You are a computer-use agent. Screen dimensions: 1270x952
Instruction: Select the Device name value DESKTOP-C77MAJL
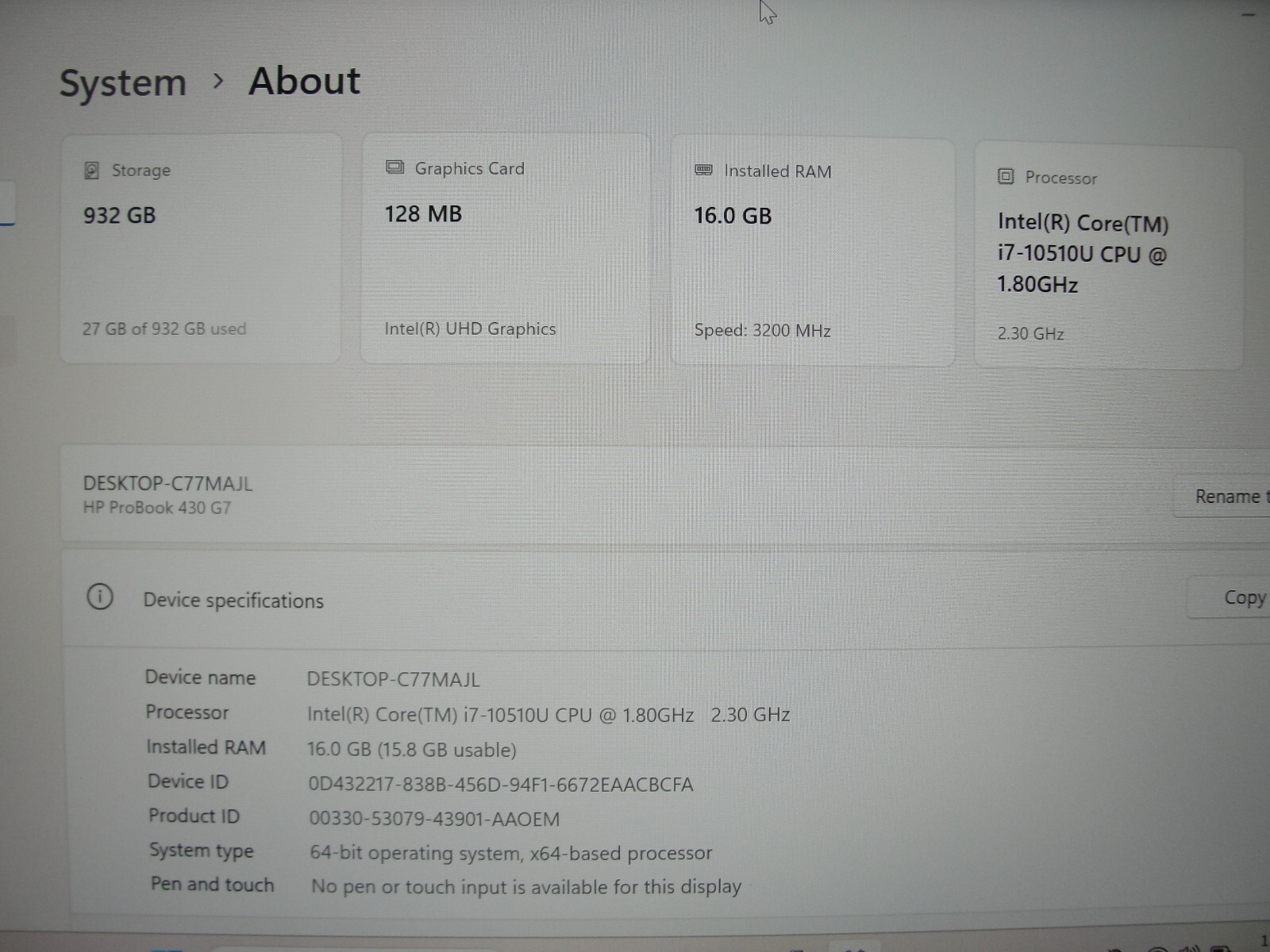(394, 680)
